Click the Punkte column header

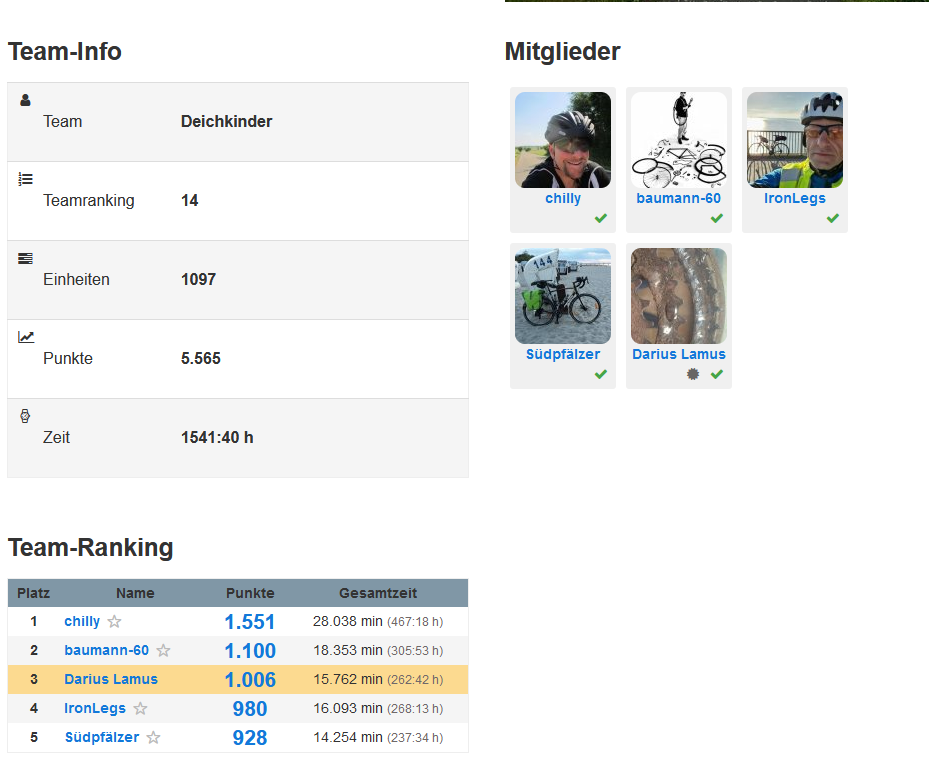tap(250, 593)
